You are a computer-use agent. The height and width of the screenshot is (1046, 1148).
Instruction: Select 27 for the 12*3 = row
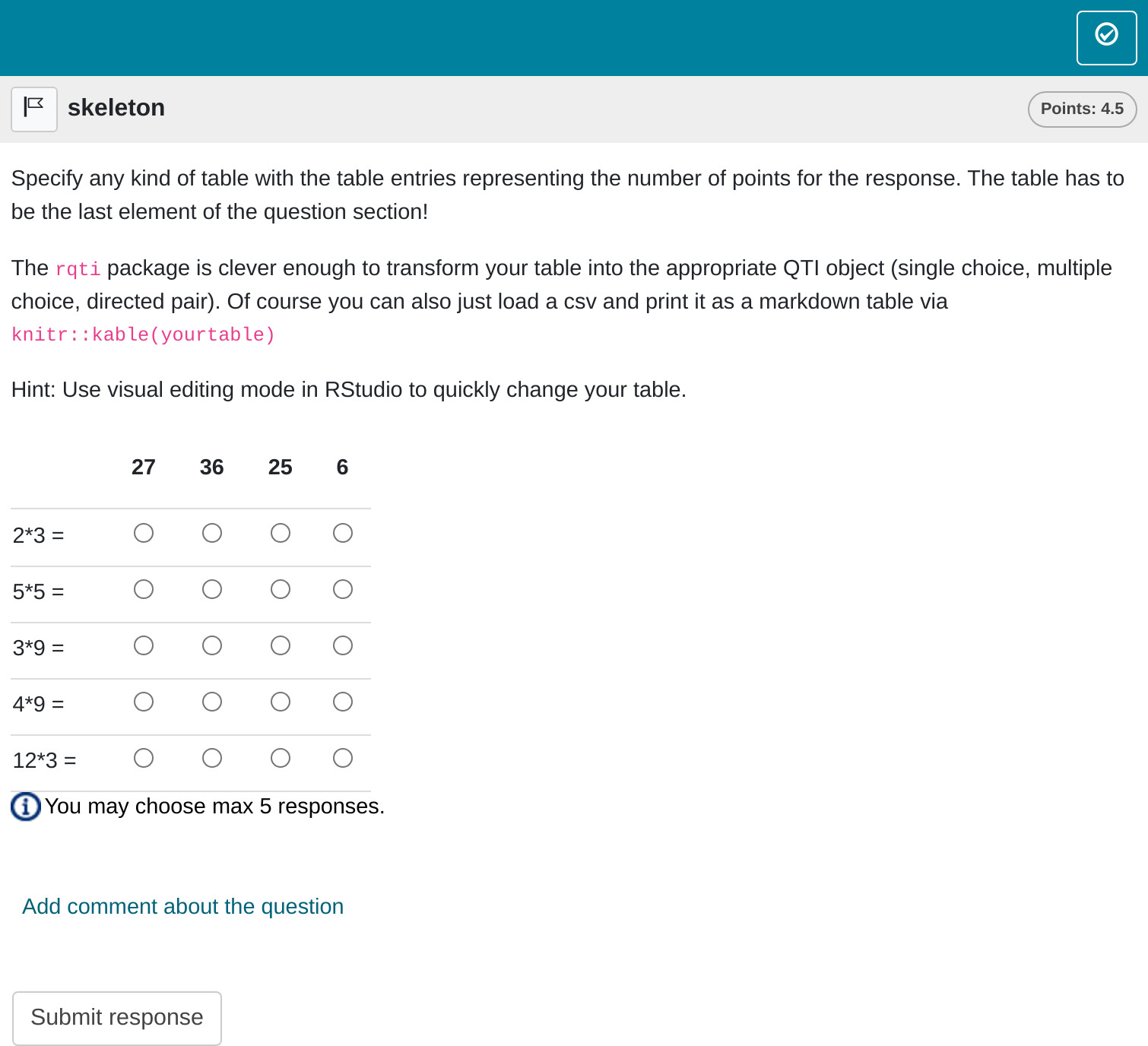tap(144, 758)
